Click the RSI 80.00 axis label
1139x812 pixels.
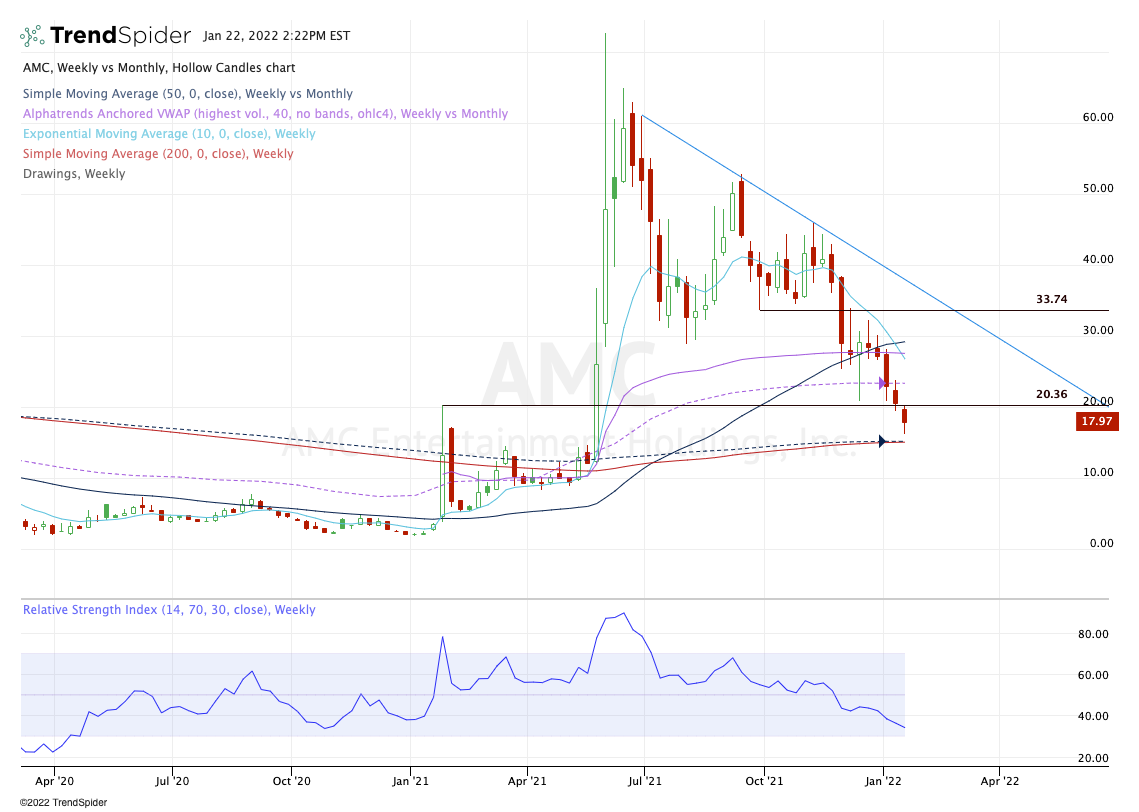click(1093, 634)
